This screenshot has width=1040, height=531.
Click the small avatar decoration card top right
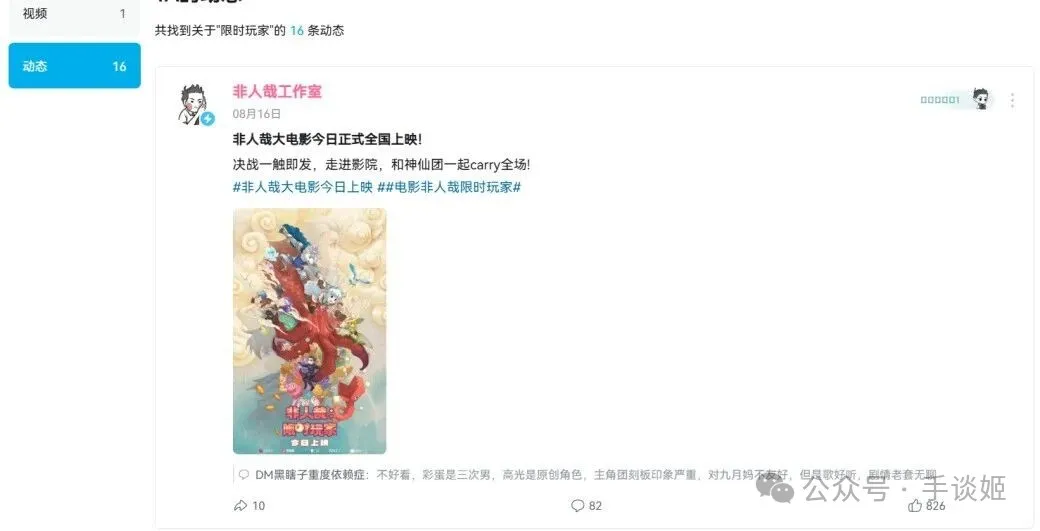point(955,99)
